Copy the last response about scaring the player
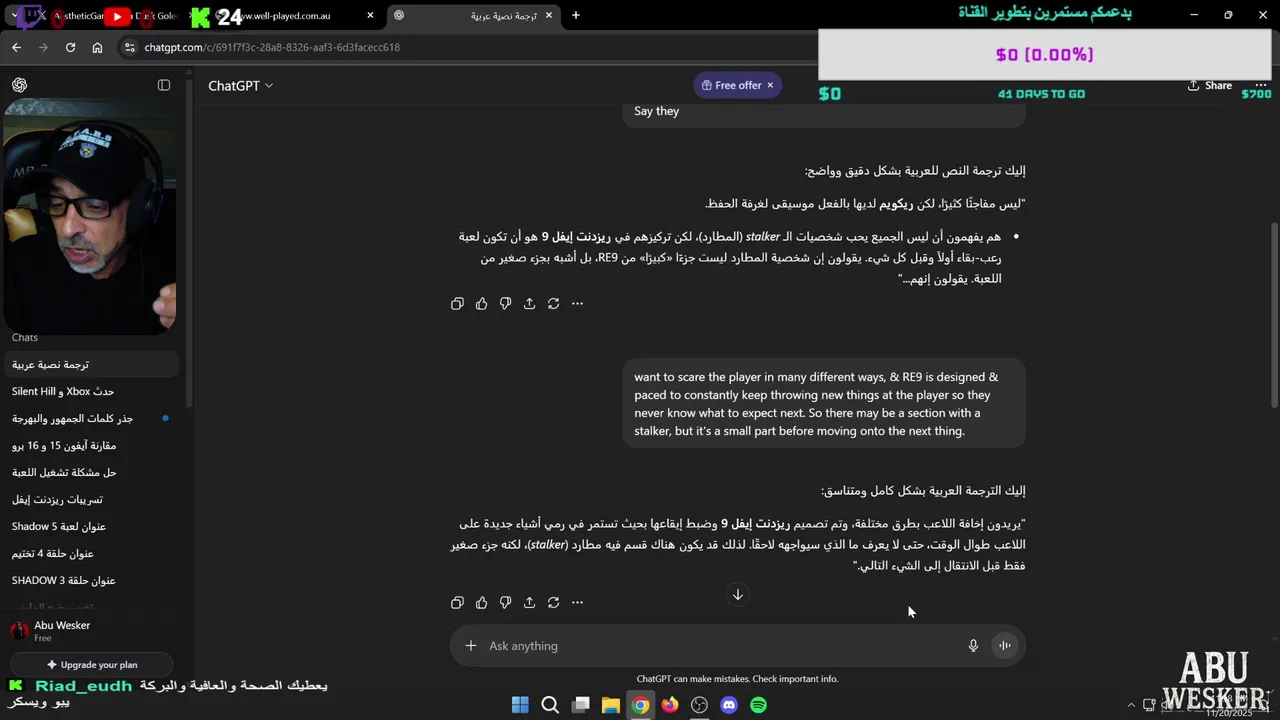Viewport: 1280px width, 720px height. (457, 602)
